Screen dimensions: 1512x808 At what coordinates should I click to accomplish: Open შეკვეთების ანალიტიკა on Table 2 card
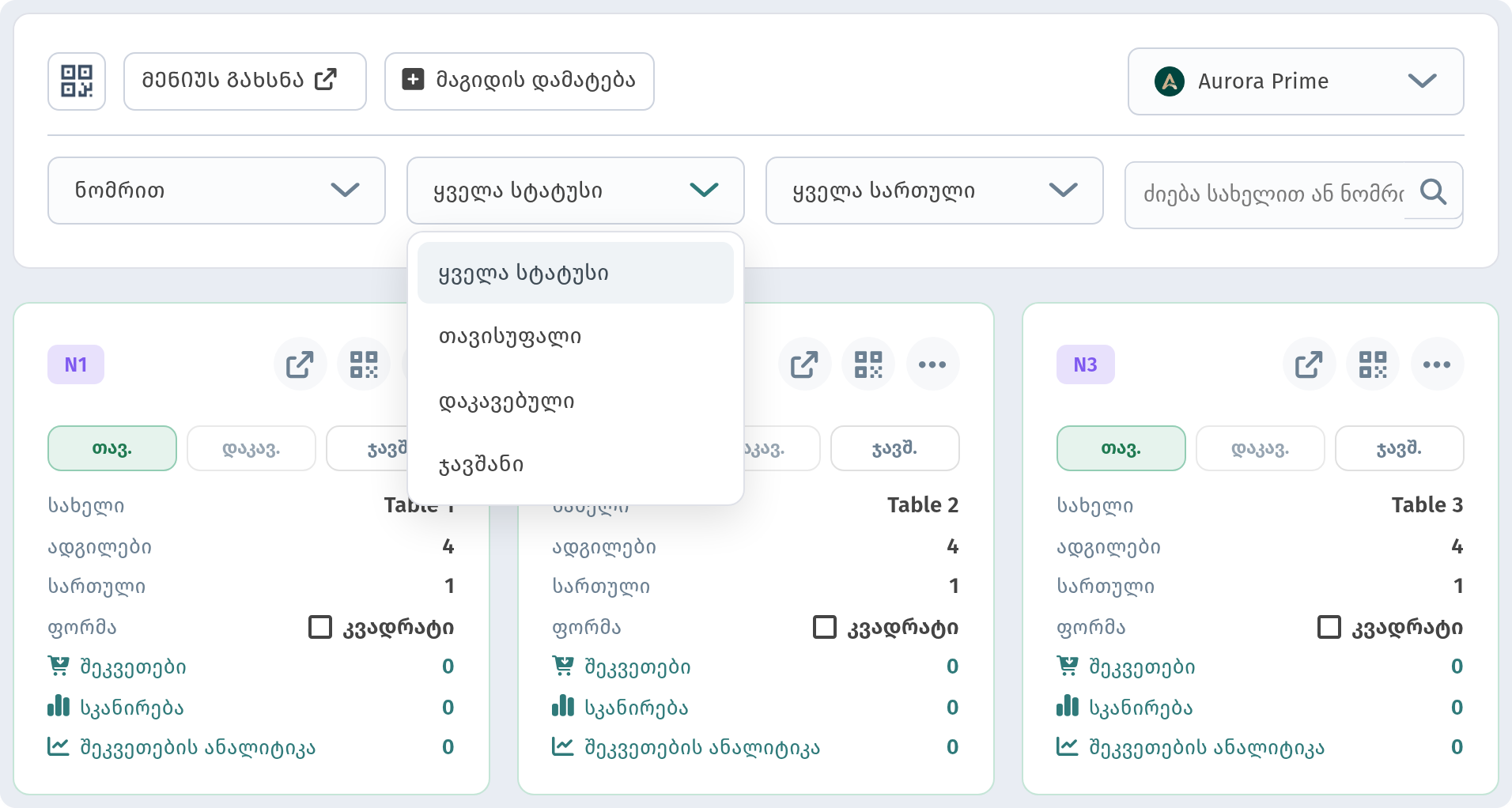click(x=686, y=747)
